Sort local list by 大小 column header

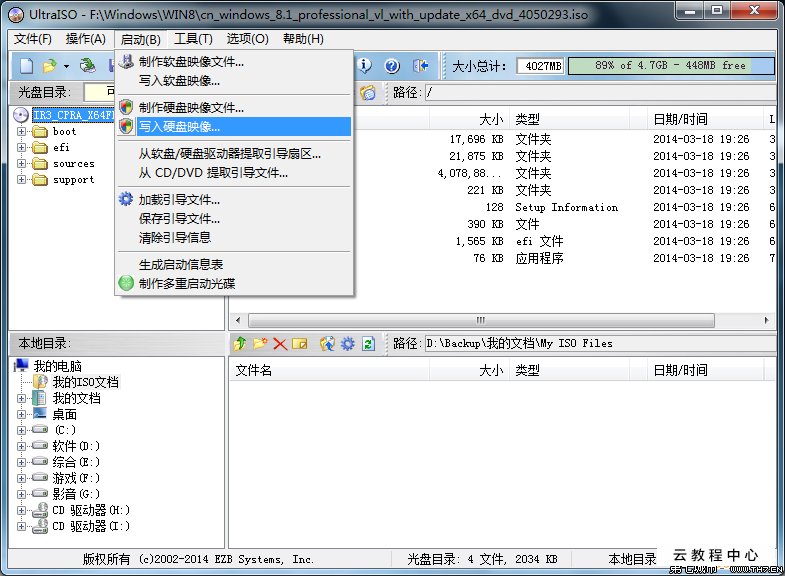[x=469, y=370]
